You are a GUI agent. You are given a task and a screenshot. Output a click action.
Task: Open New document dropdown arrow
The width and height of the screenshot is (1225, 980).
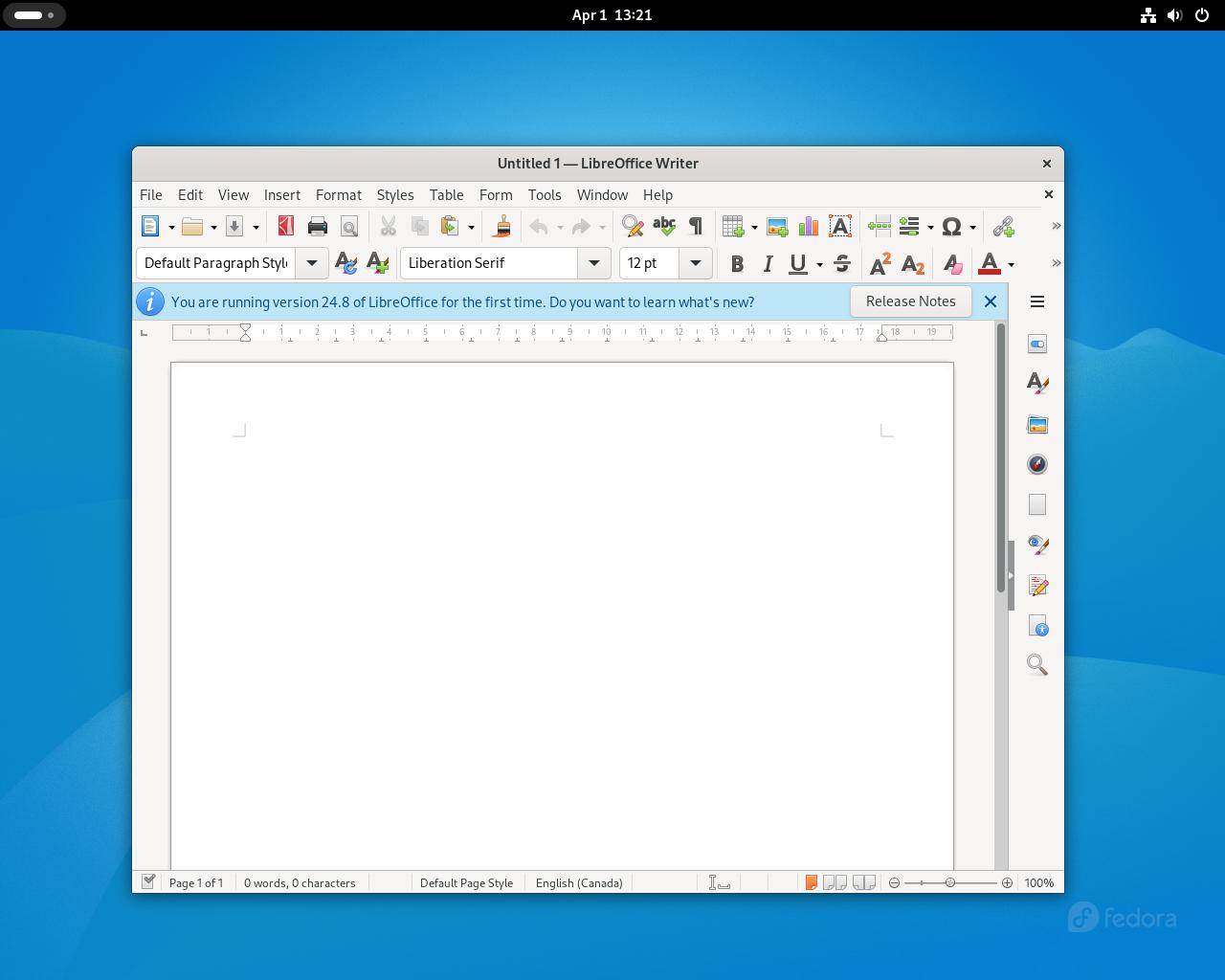[171, 228]
